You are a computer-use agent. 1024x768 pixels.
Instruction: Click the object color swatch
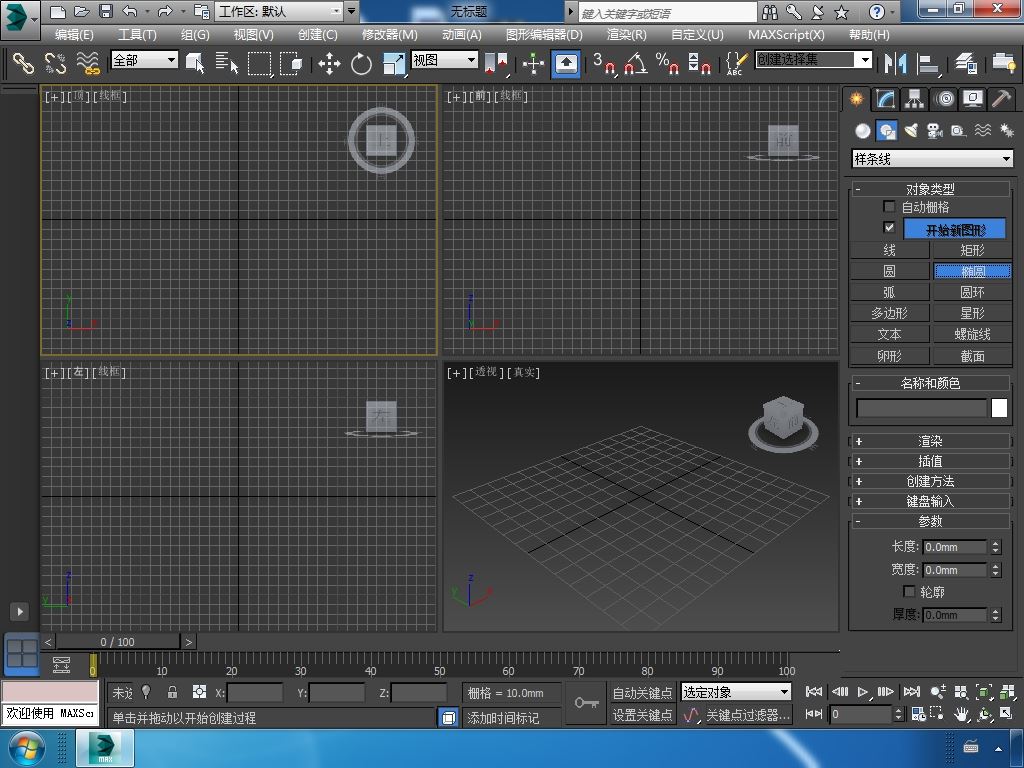tap(999, 408)
